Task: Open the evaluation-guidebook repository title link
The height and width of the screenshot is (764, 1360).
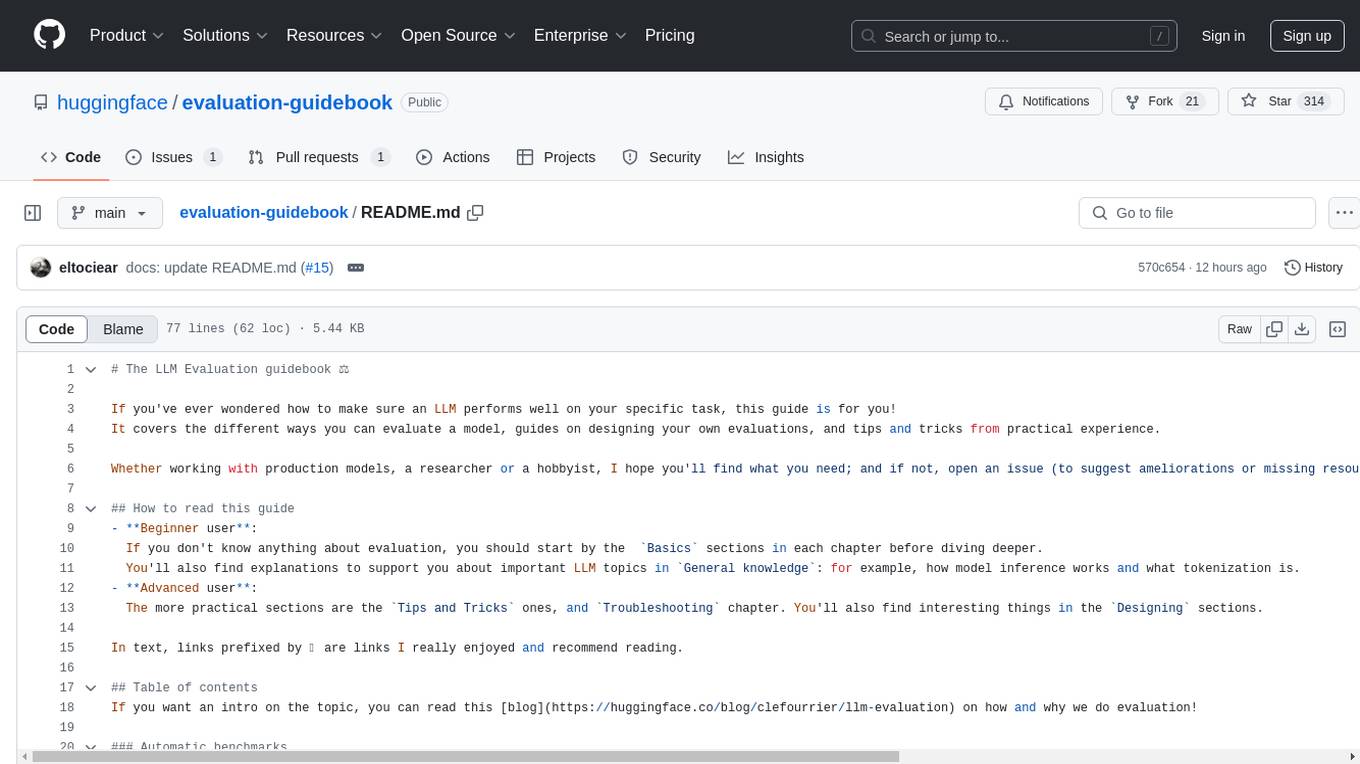Action: 287,102
